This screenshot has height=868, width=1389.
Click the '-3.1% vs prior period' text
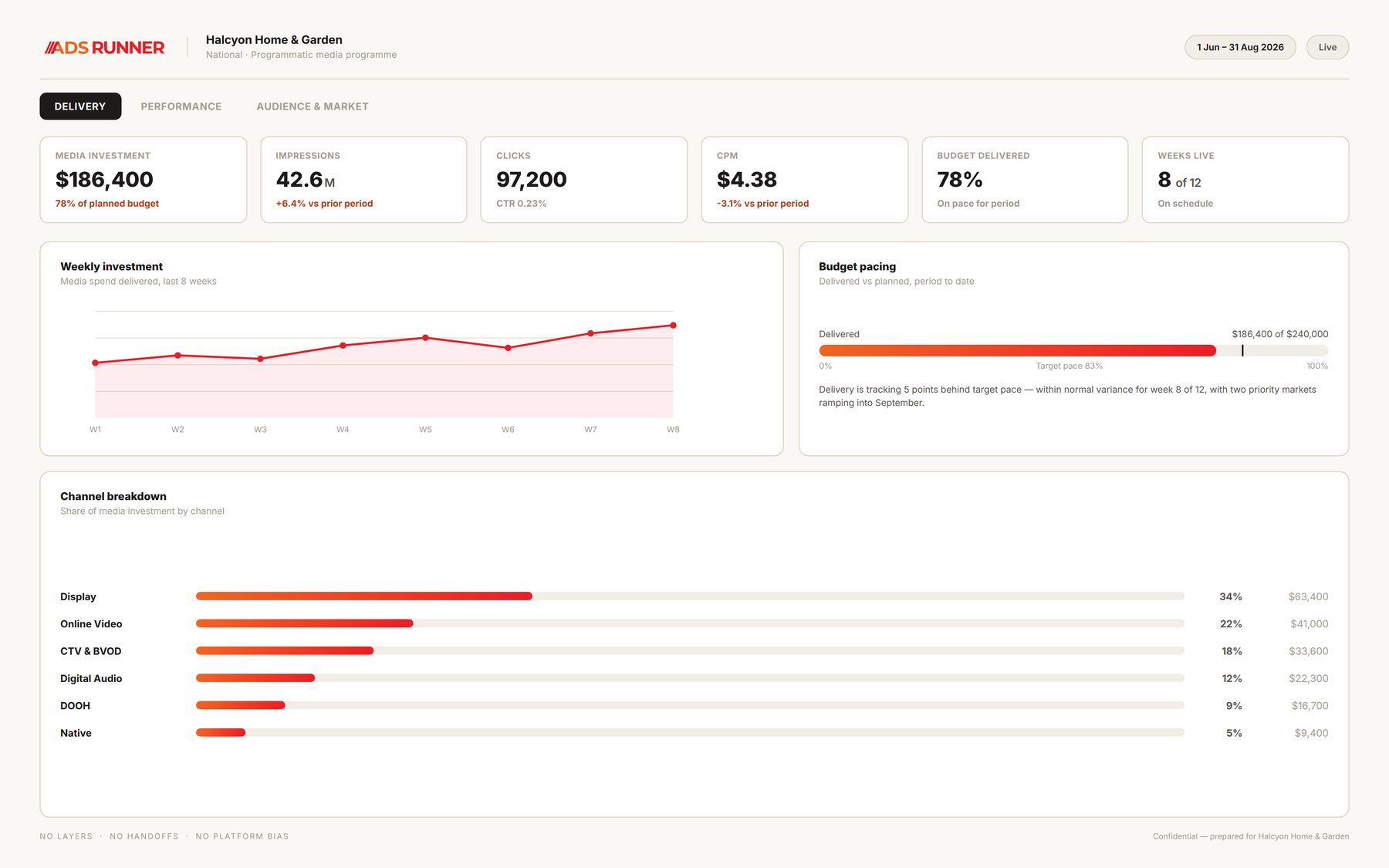pyautogui.click(x=763, y=204)
